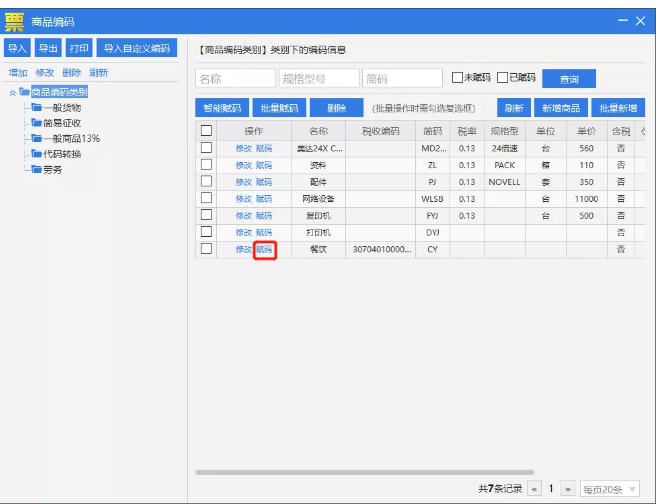Click the 代码转换 folder icon
Screen dimensions: 664x504
(x=36, y=154)
